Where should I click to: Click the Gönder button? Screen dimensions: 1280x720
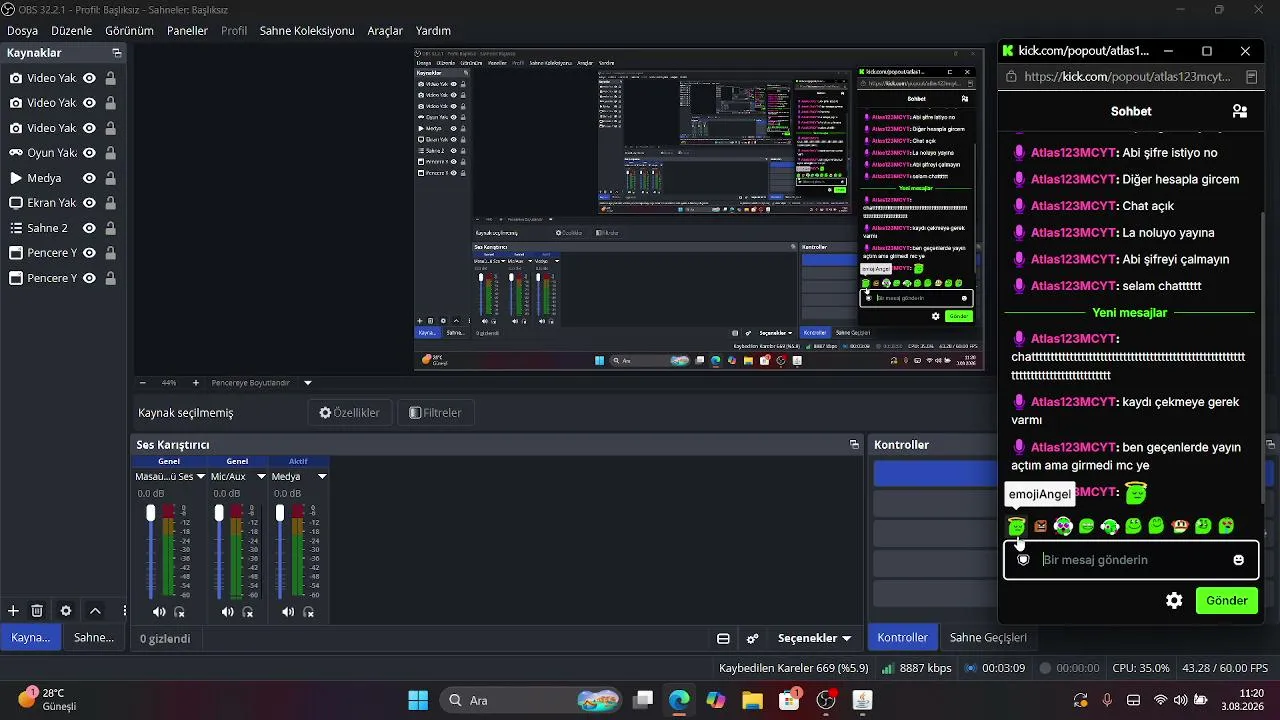tap(1227, 601)
